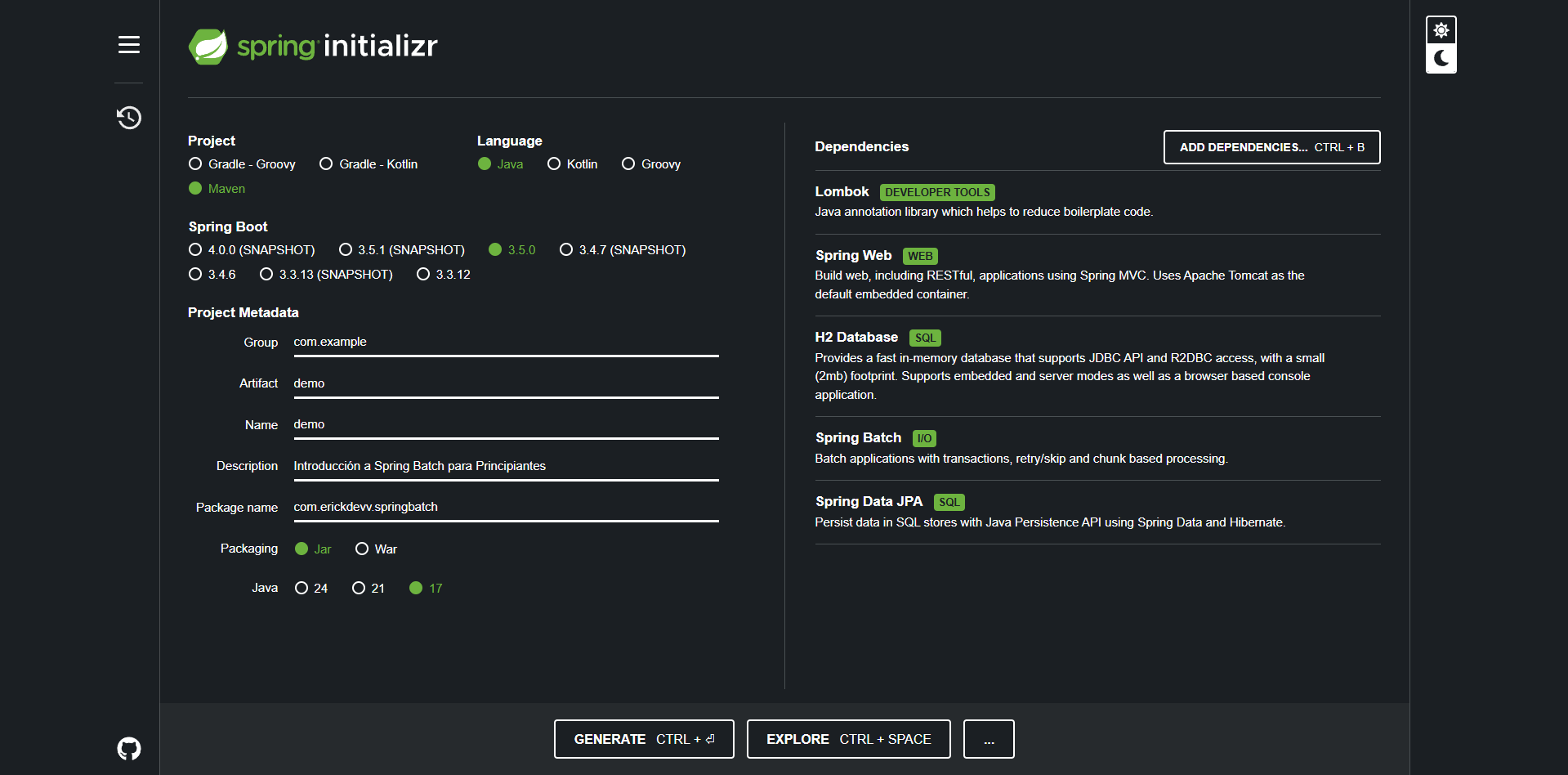1568x775 pixels.
Task: Select Gradle - Groovy project type
Action: click(242, 164)
